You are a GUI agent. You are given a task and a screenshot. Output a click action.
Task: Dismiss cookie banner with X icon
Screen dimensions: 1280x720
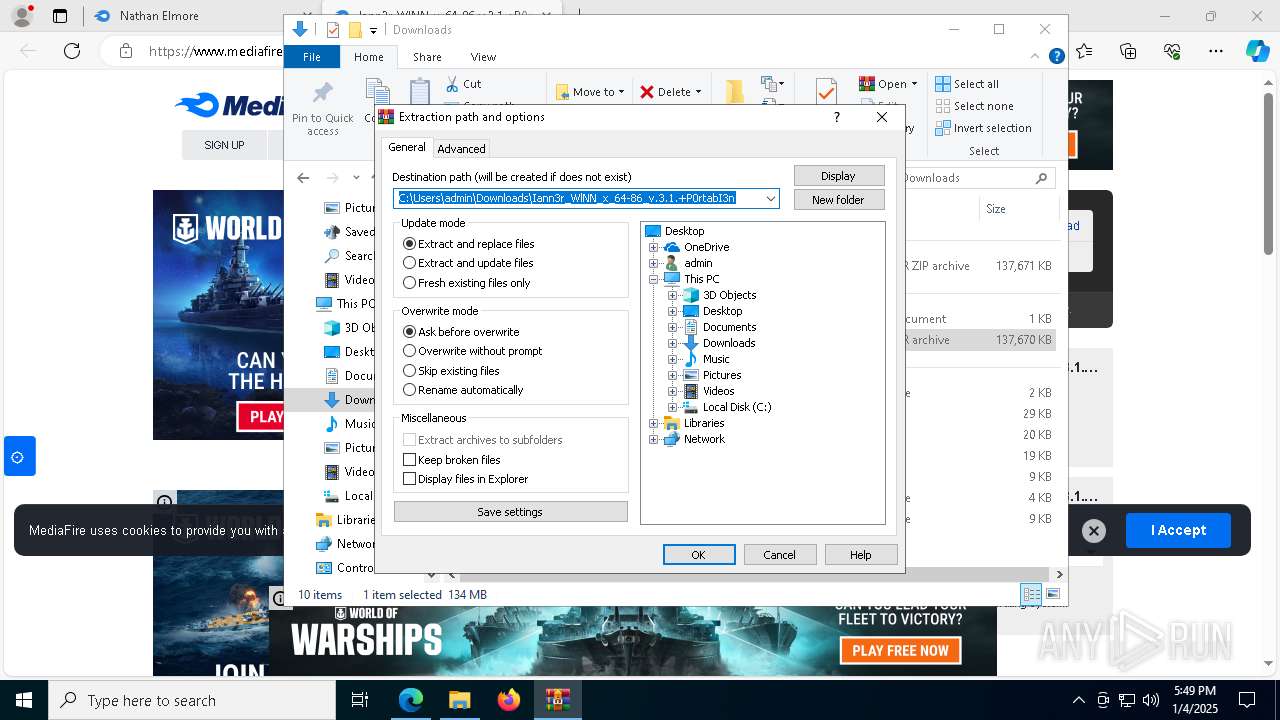pyautogui.click(x=1094, y=531)
